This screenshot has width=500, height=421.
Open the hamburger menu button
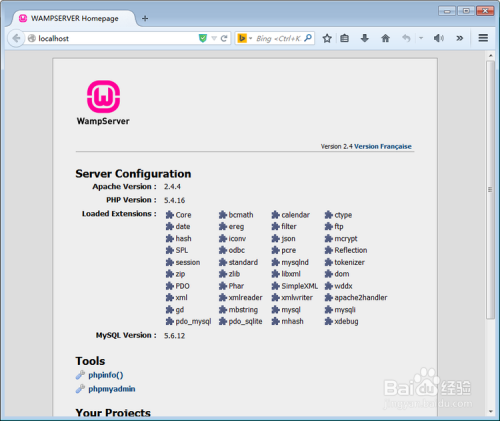[x=483, y=38]
